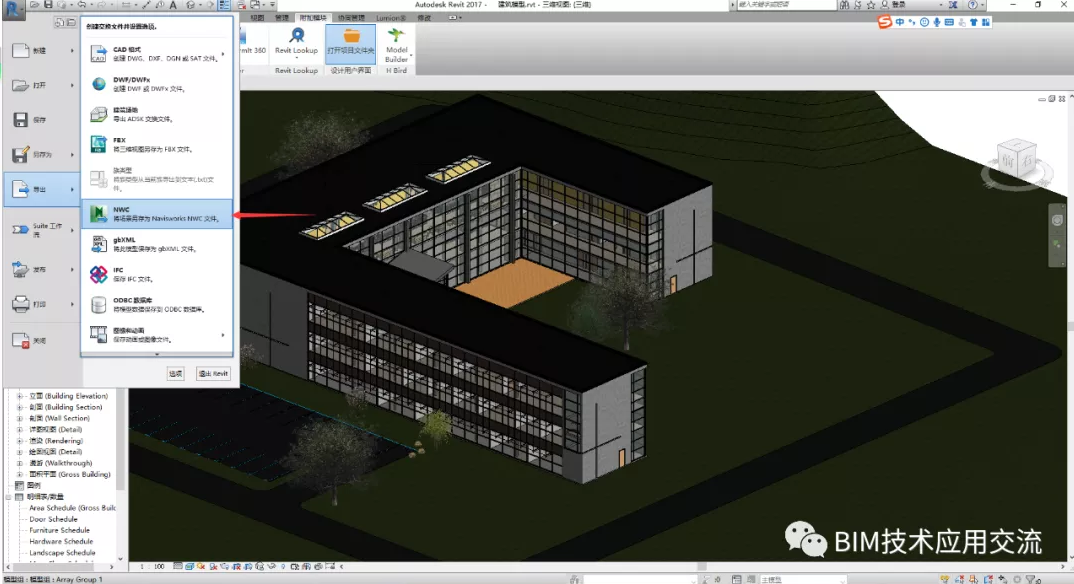Select NWC Navisworks export option
The height and width of the screenshot is (584, 1074).
tap(157, 214)
